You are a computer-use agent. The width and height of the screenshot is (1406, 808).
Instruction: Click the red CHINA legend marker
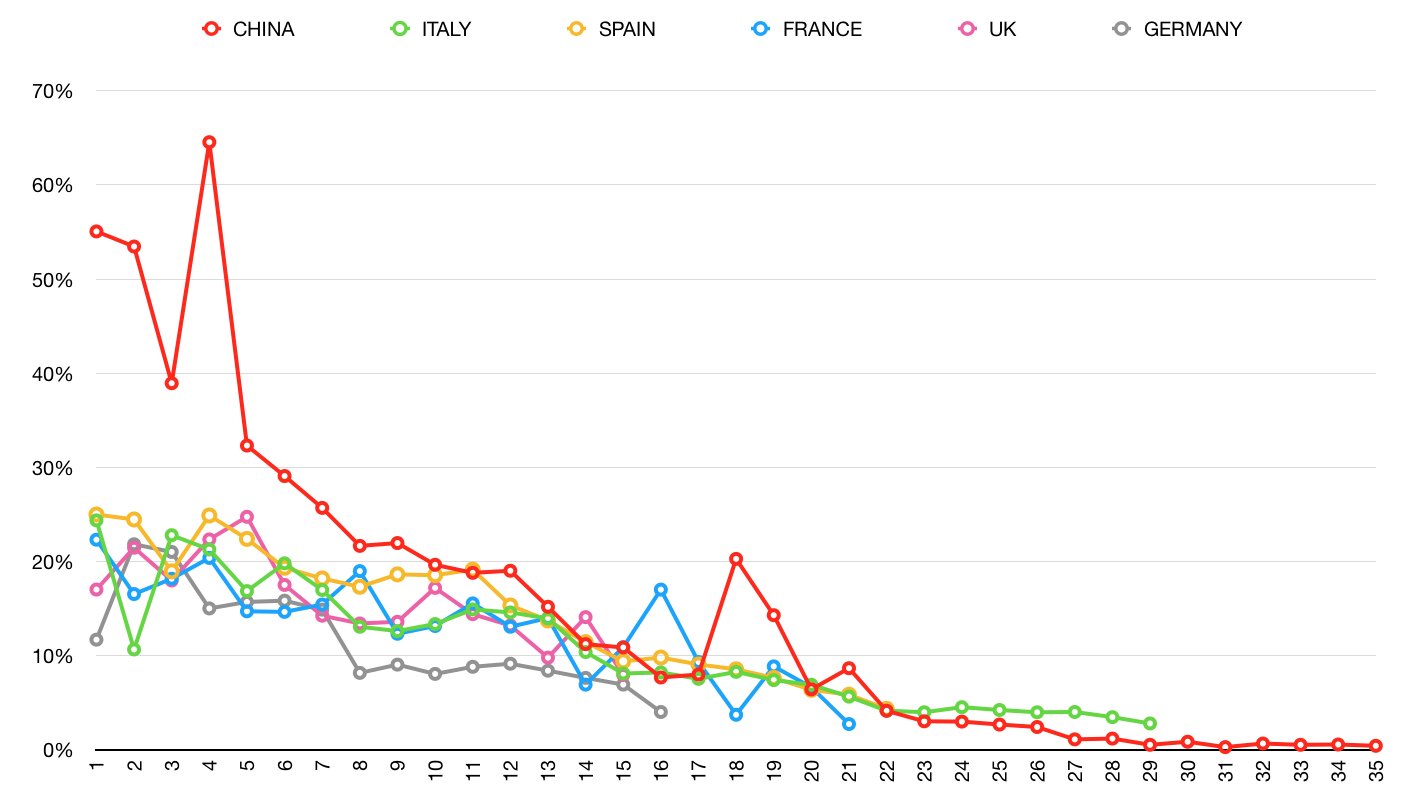click(210, 29)
